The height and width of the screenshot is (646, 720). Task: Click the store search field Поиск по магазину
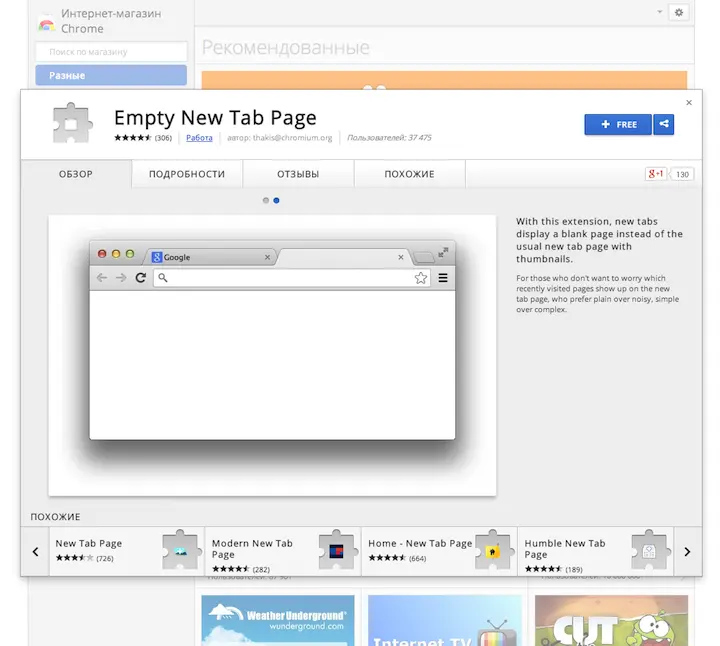[x=111, y=52]
